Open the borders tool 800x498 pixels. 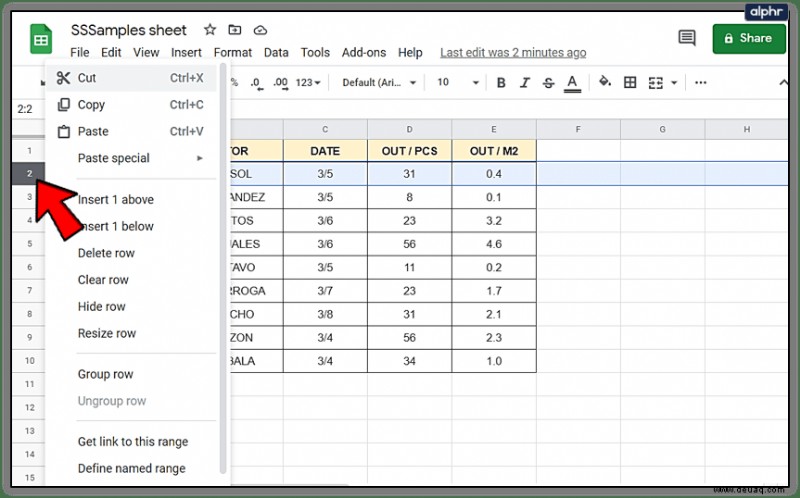(x=630, y=83)
